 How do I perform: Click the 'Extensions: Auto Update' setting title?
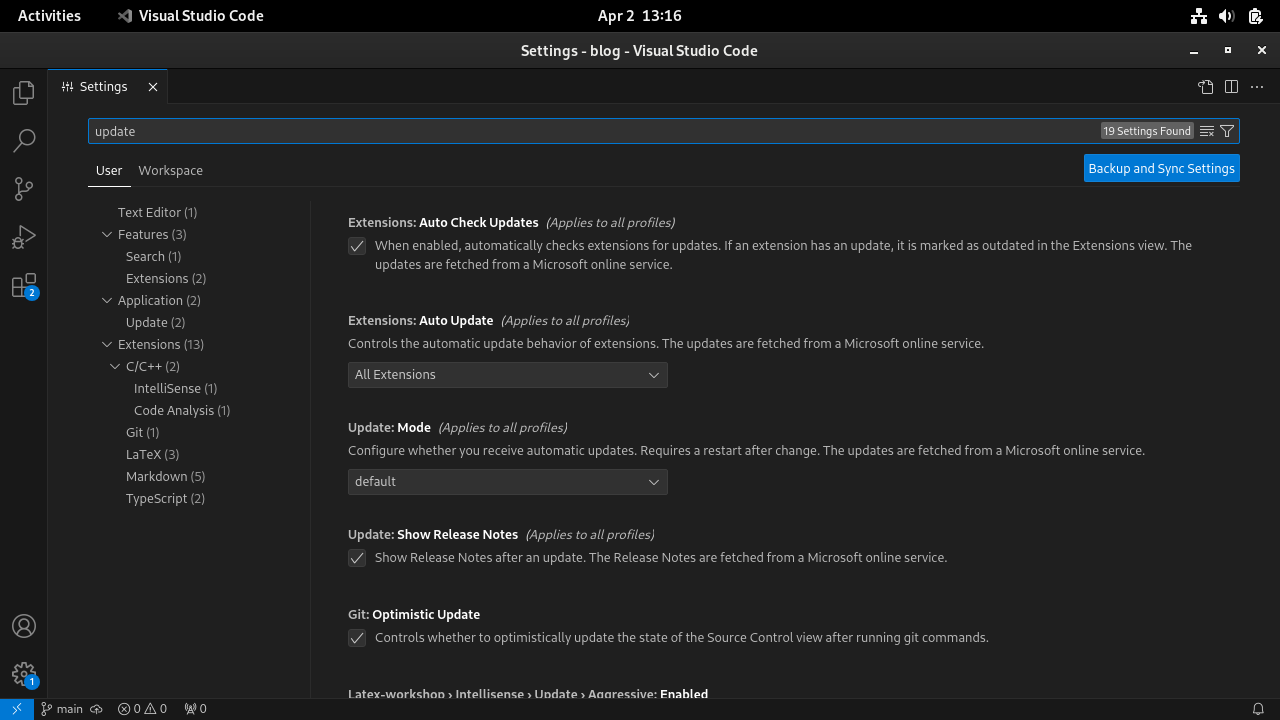click(420, 320)
